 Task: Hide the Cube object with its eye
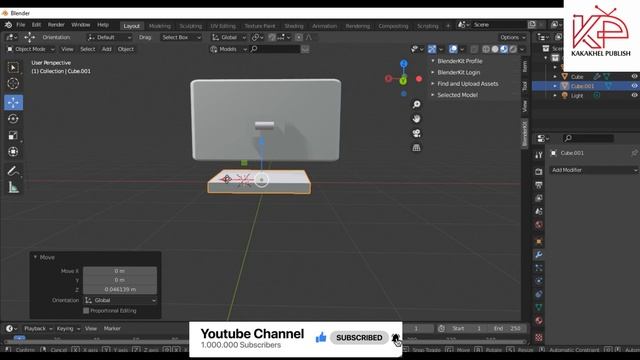coord(634,76)
